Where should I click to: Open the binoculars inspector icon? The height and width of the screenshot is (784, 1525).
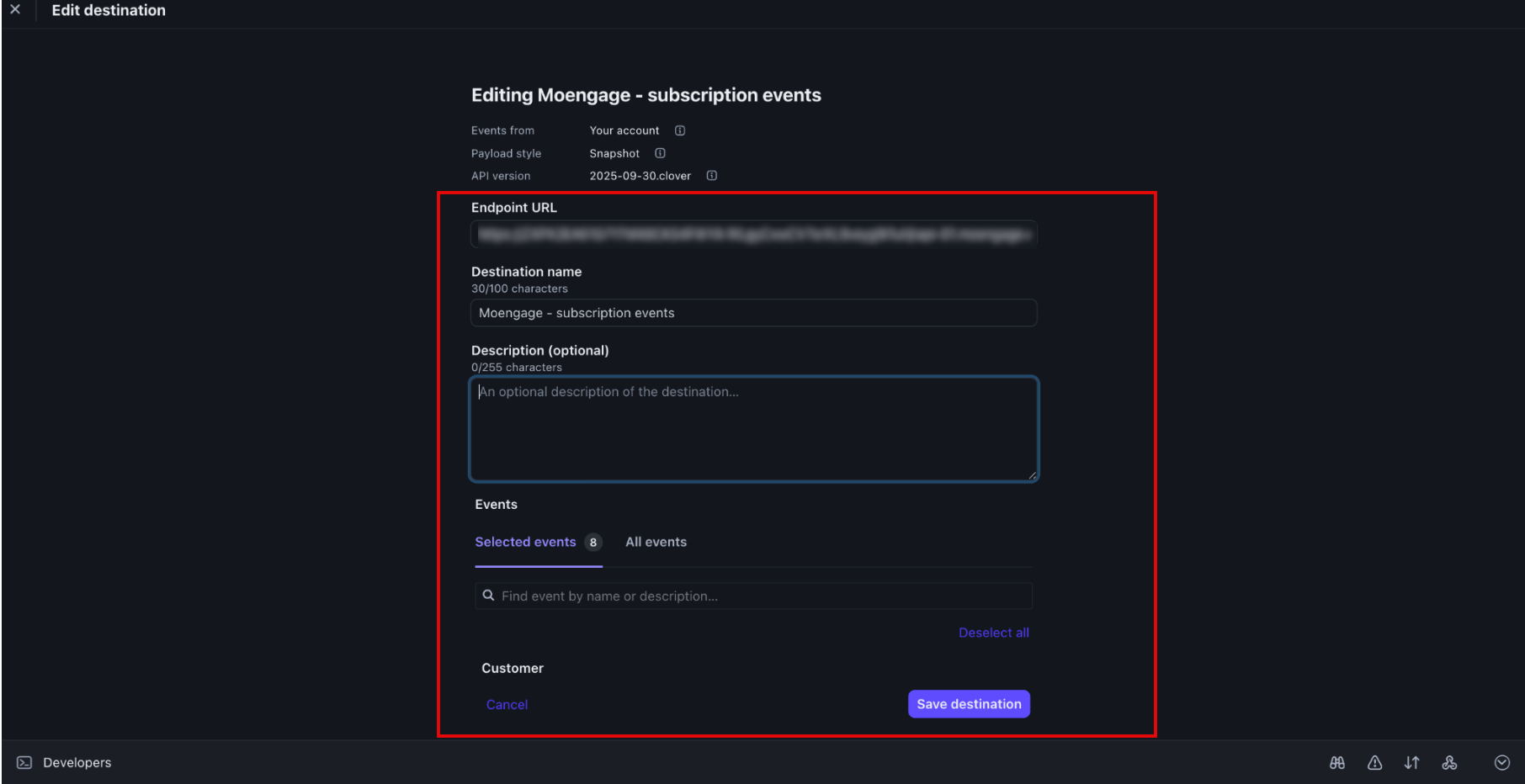point(1337,763)
